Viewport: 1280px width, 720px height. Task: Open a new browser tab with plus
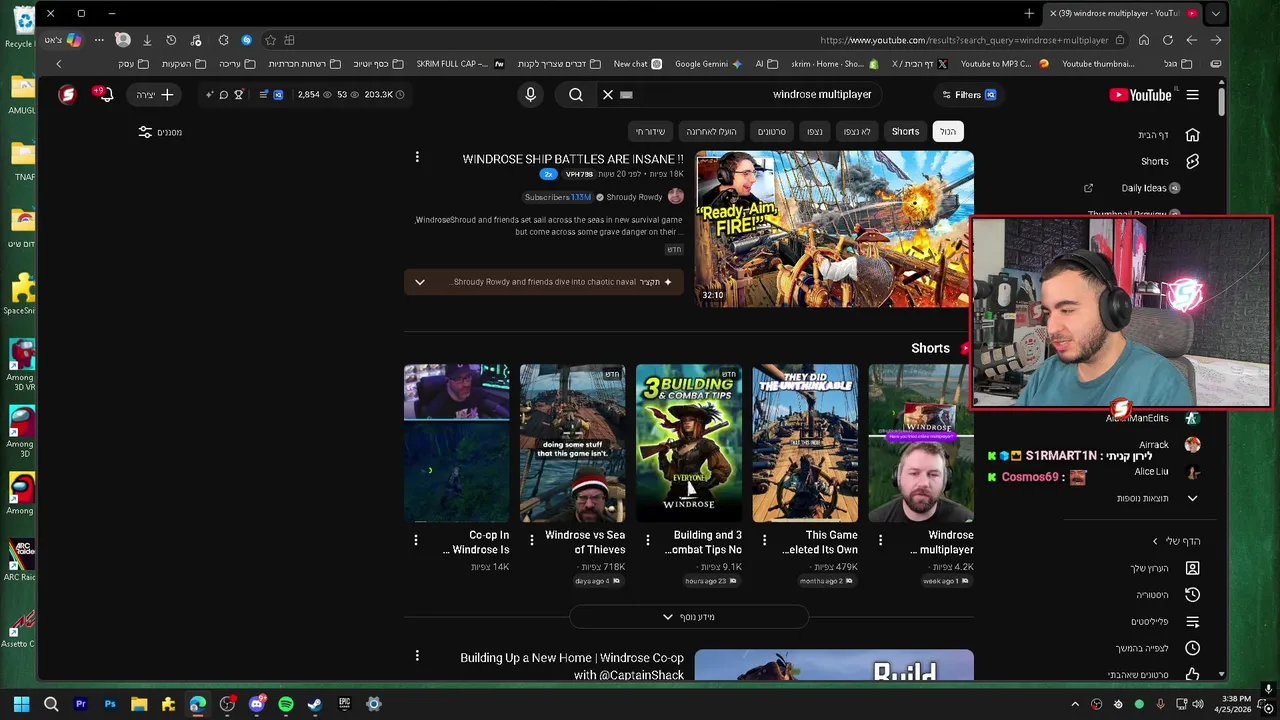click(x=1029, y=13)
